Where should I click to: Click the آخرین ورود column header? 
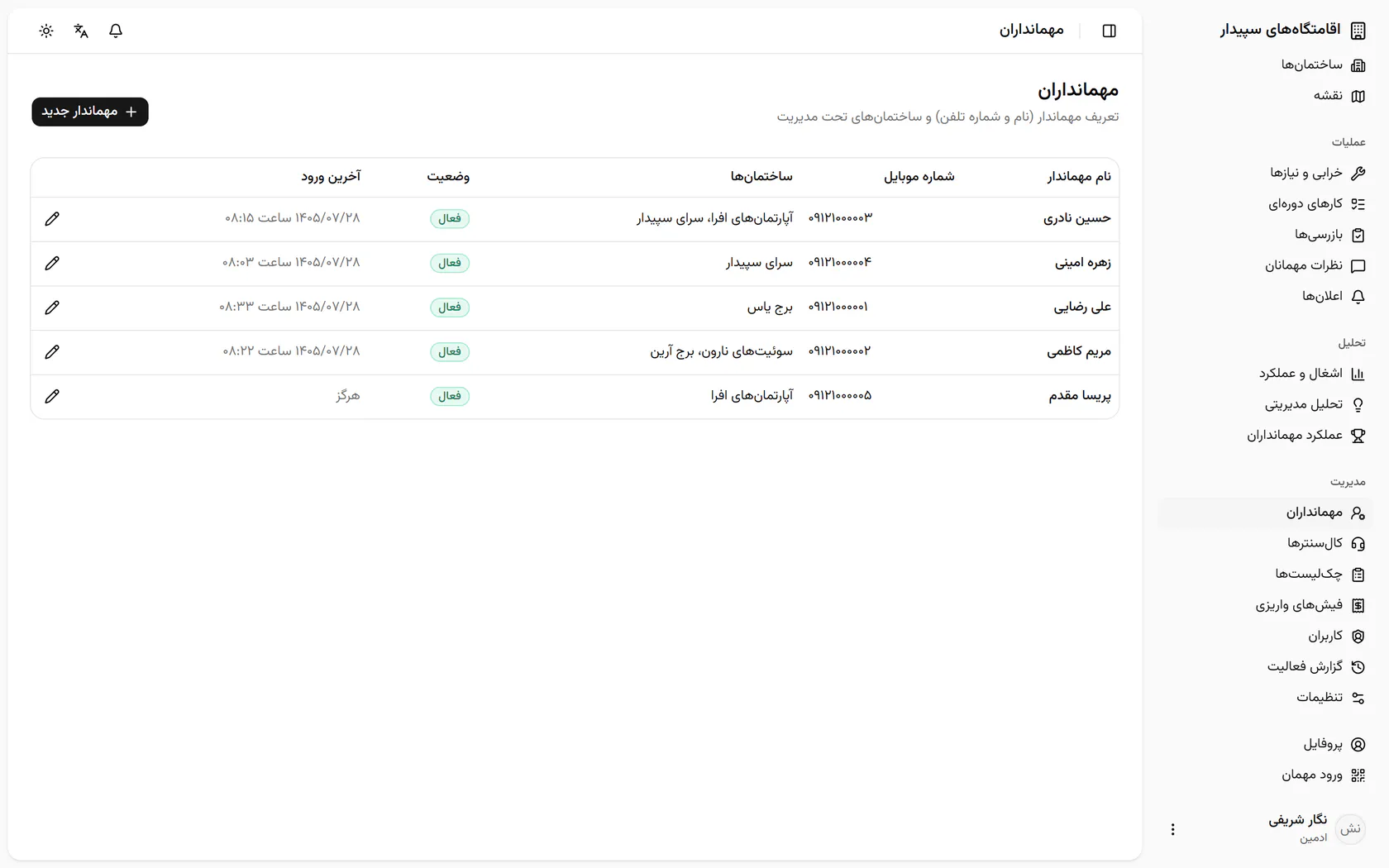[331, 176]
